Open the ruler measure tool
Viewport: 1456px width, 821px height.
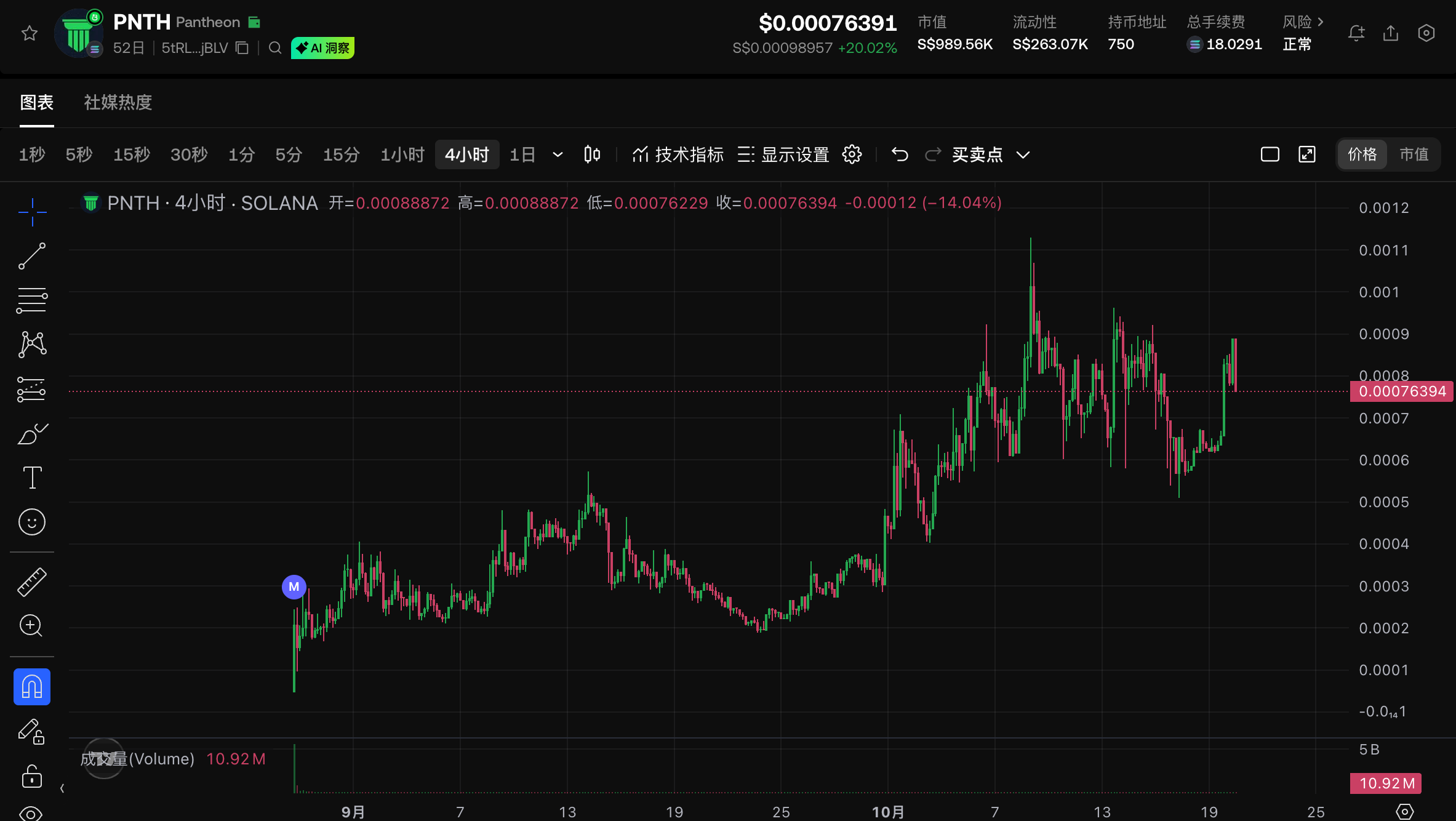32,582
